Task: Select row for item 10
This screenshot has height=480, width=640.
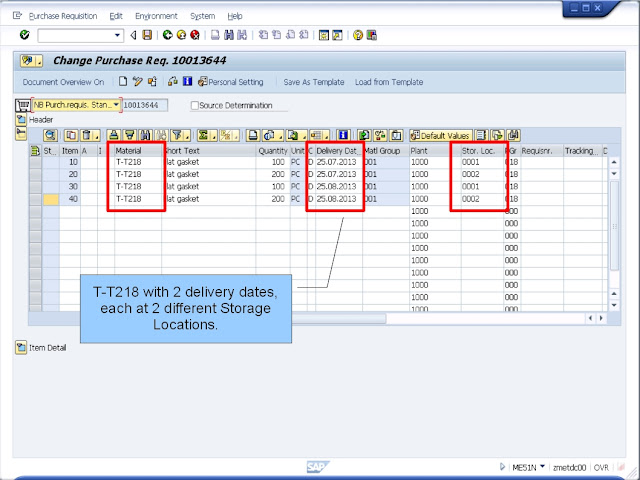Action: (x=36, y=162)
